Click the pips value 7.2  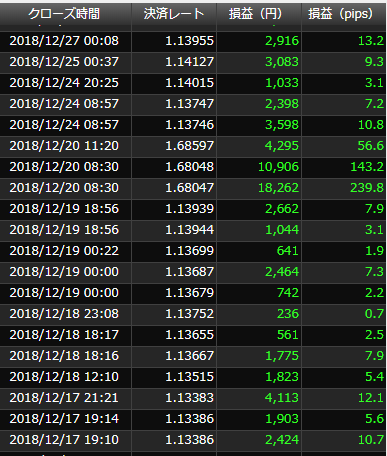coord(374,104)
